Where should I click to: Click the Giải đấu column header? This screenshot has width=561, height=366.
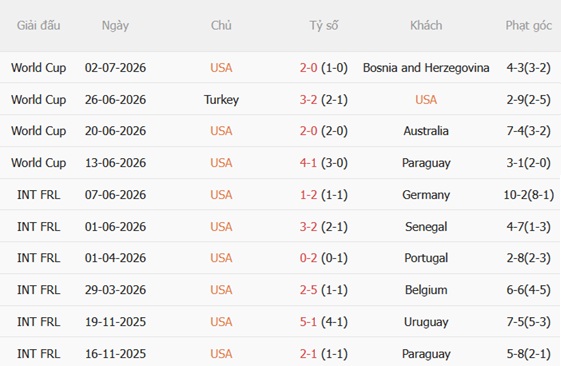(x=38, y=26)
